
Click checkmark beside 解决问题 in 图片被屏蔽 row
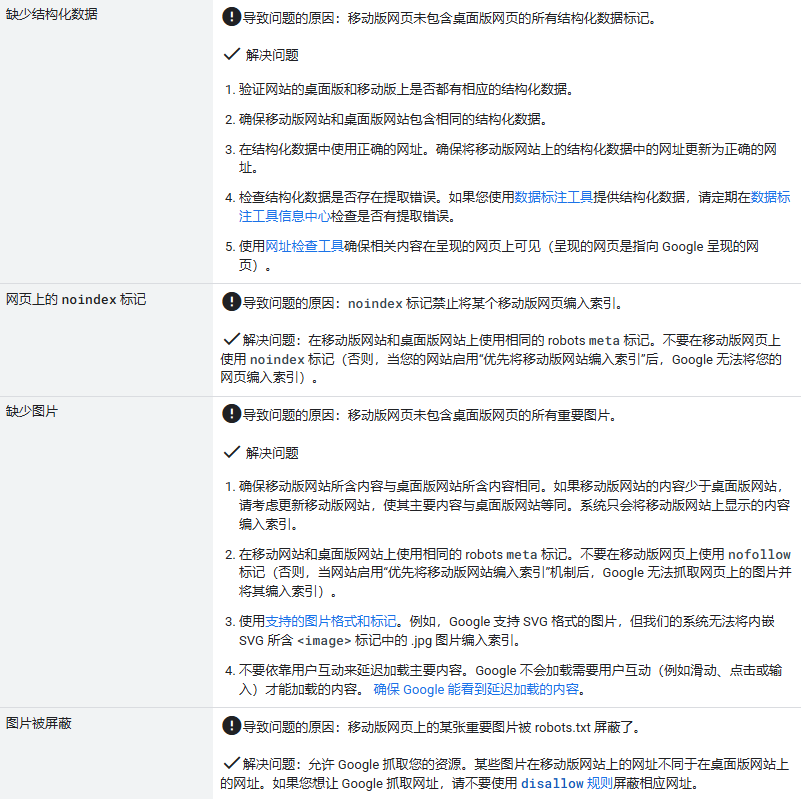[x=231, y=761]
